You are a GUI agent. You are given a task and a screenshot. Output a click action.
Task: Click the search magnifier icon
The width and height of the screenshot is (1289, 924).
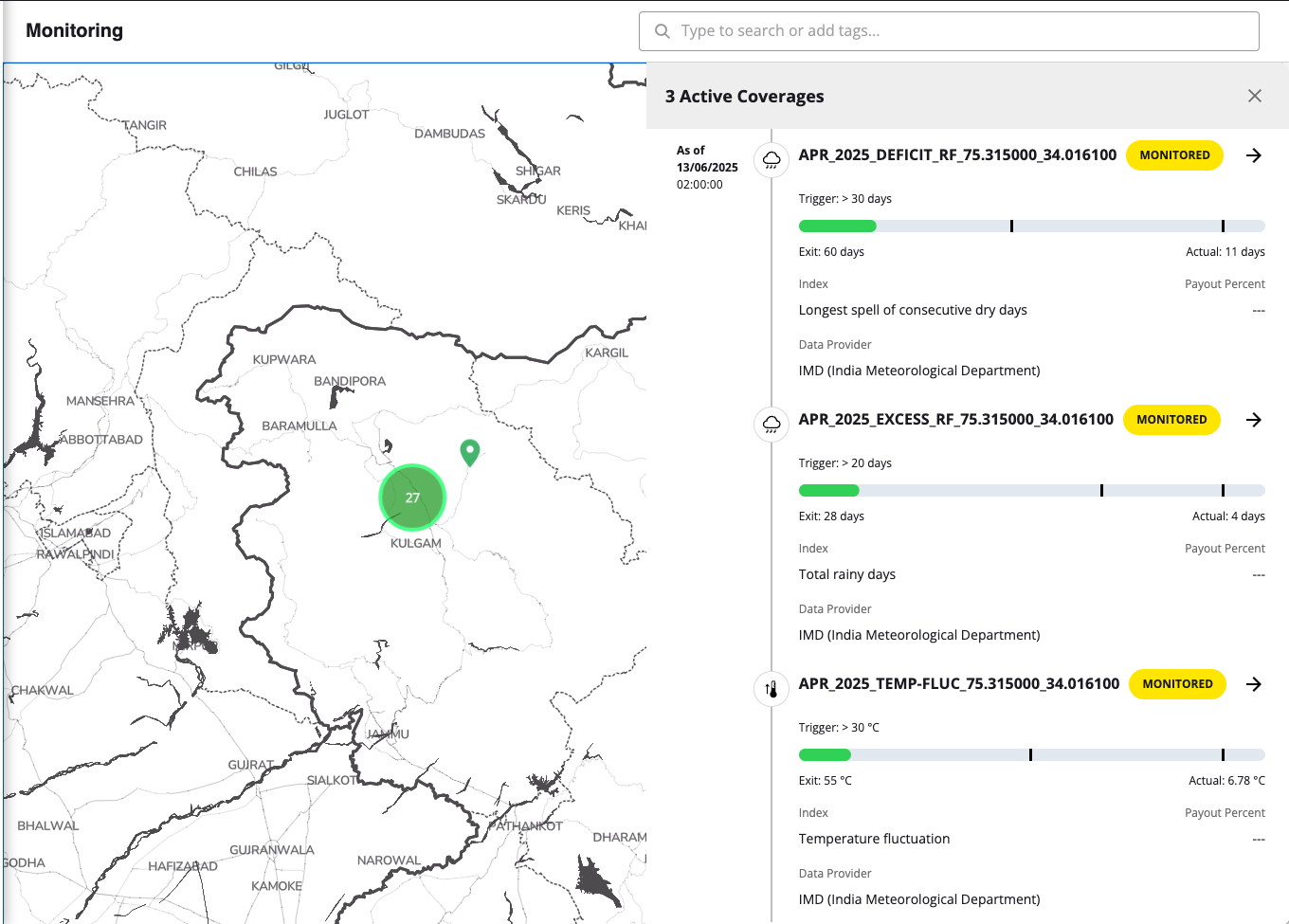click(x=663, y=31)
